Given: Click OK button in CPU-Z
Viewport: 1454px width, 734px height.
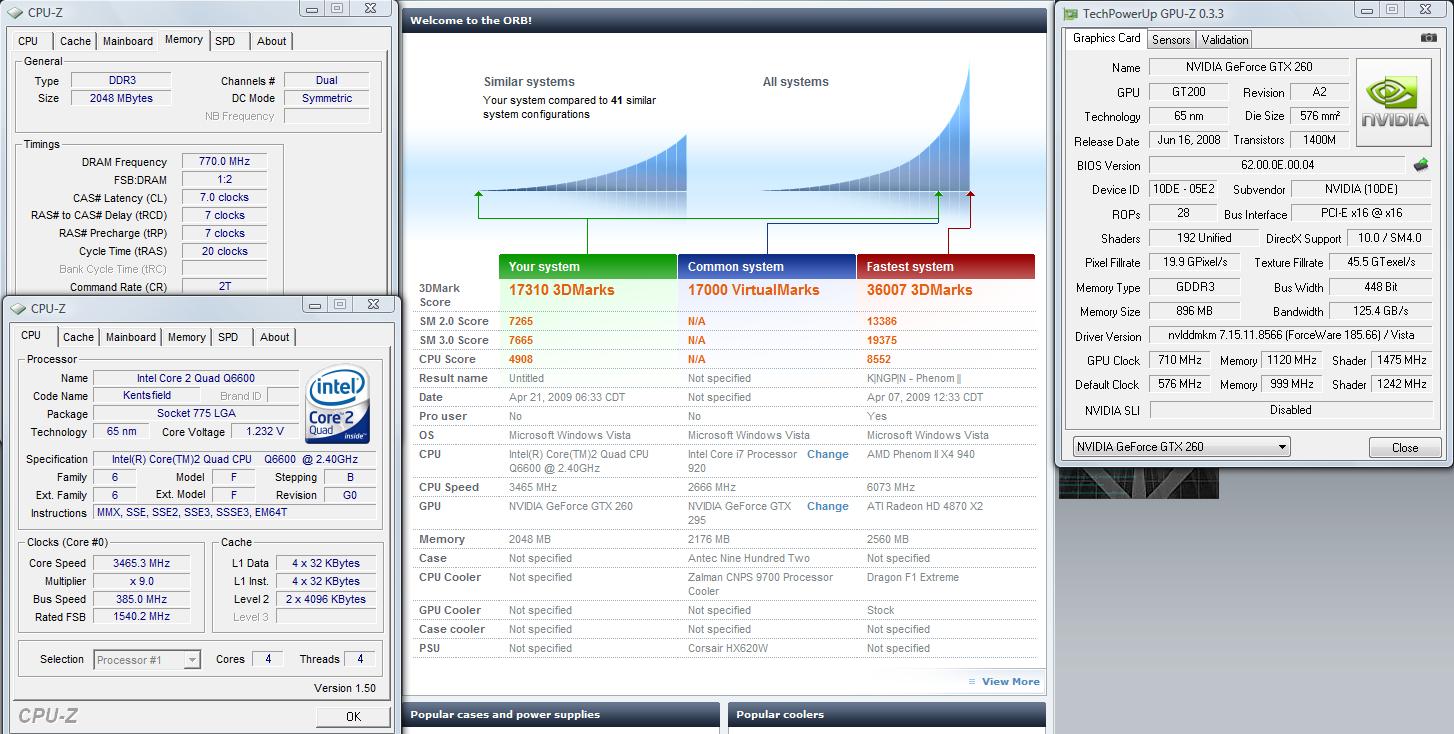Looking at the screenshot, I should [353, 716].
